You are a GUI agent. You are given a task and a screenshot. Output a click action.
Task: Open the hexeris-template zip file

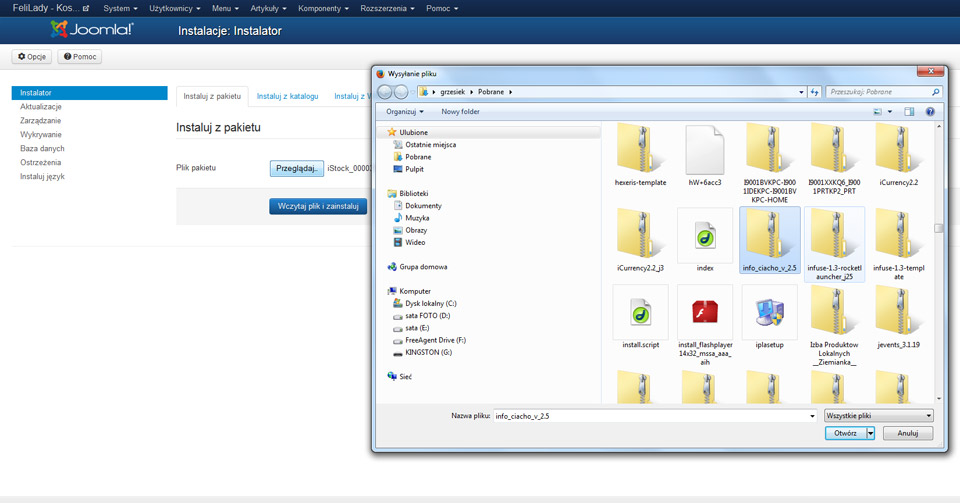pos(640,155)
